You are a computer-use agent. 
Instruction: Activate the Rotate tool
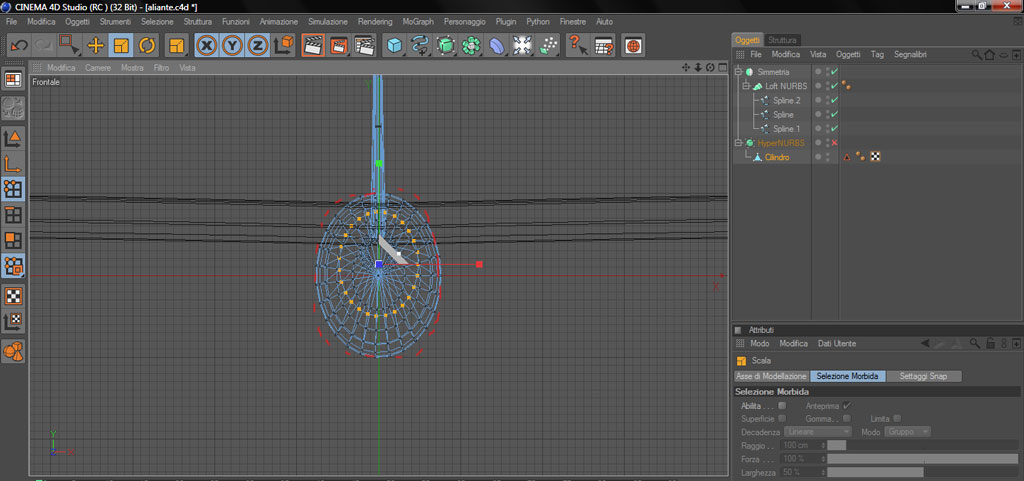coord(147,45)
